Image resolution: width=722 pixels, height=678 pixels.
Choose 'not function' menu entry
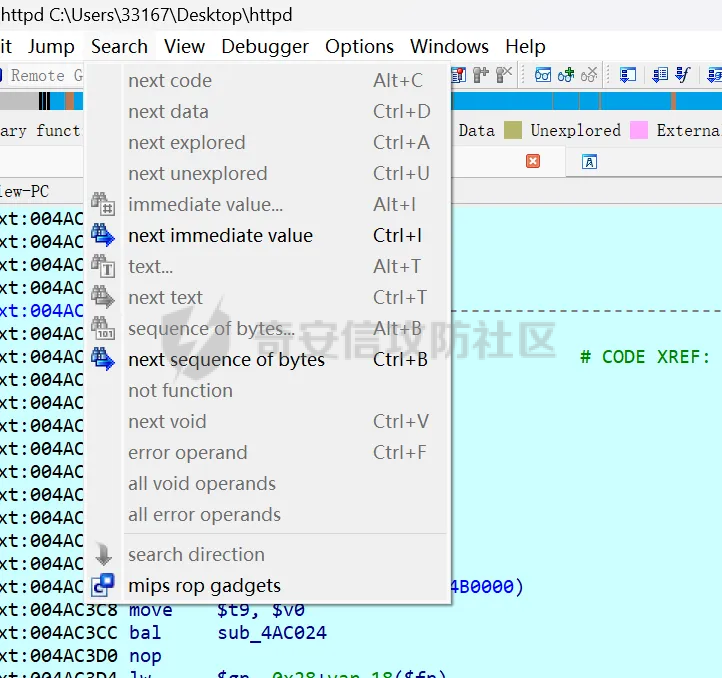click(266, 391)
